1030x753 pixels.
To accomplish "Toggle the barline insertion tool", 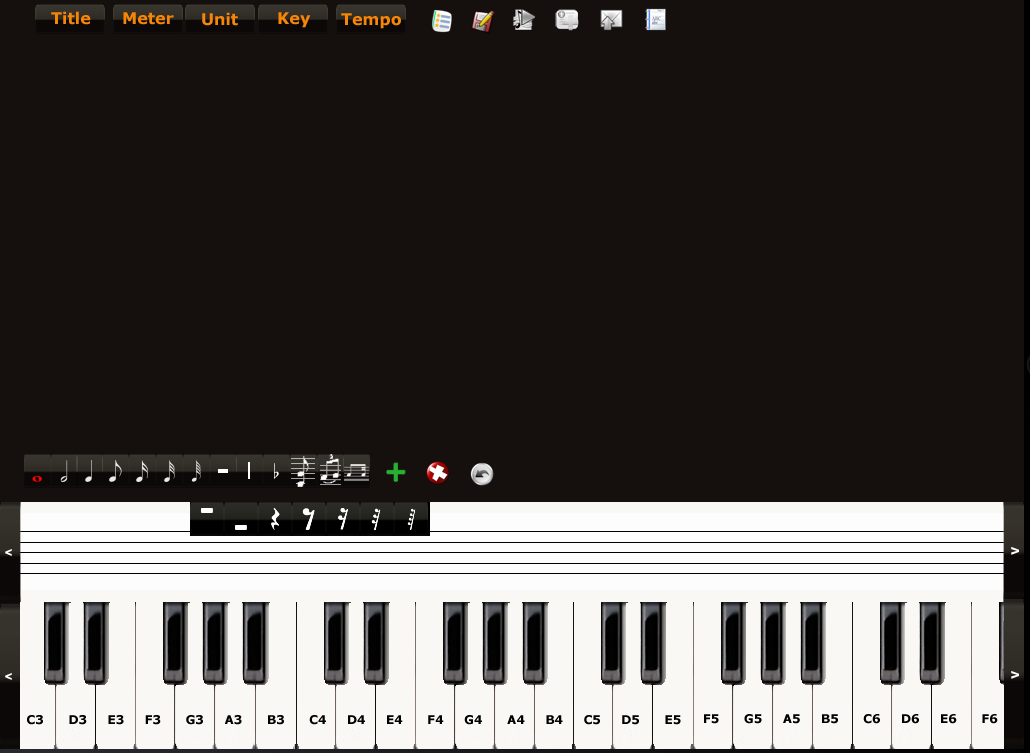I will click(x=248, y=470).
